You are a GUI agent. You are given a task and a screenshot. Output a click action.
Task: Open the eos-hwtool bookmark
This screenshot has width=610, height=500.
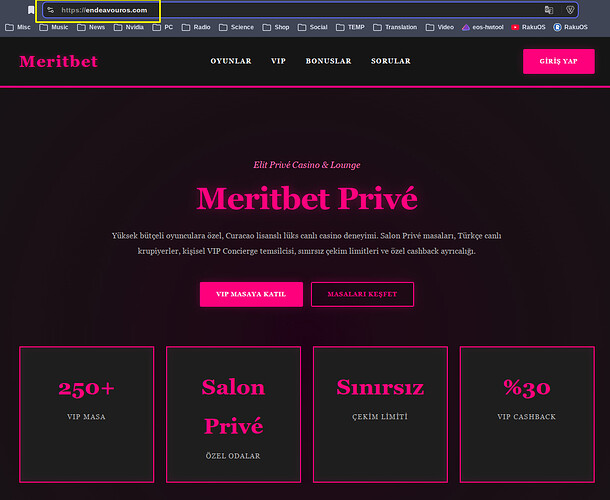482,27
